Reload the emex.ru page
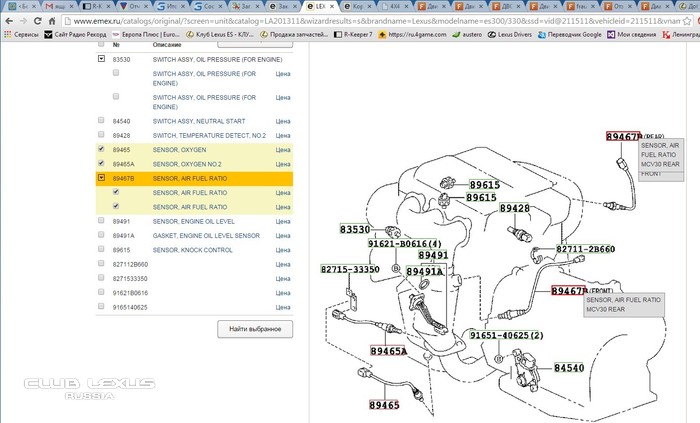This screenshot has height=423, width=700. [x=38, y=21]
